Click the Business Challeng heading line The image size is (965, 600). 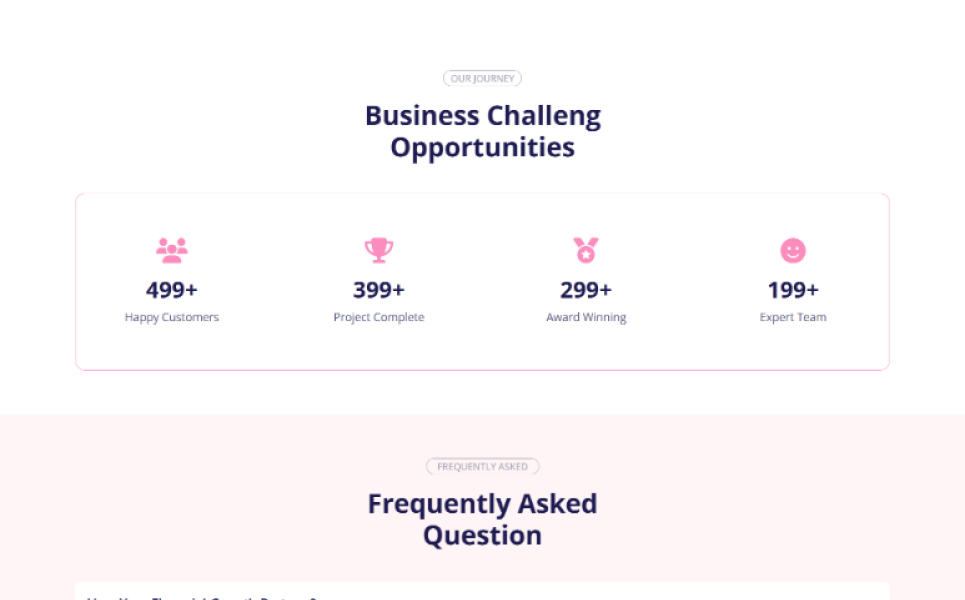482,116
